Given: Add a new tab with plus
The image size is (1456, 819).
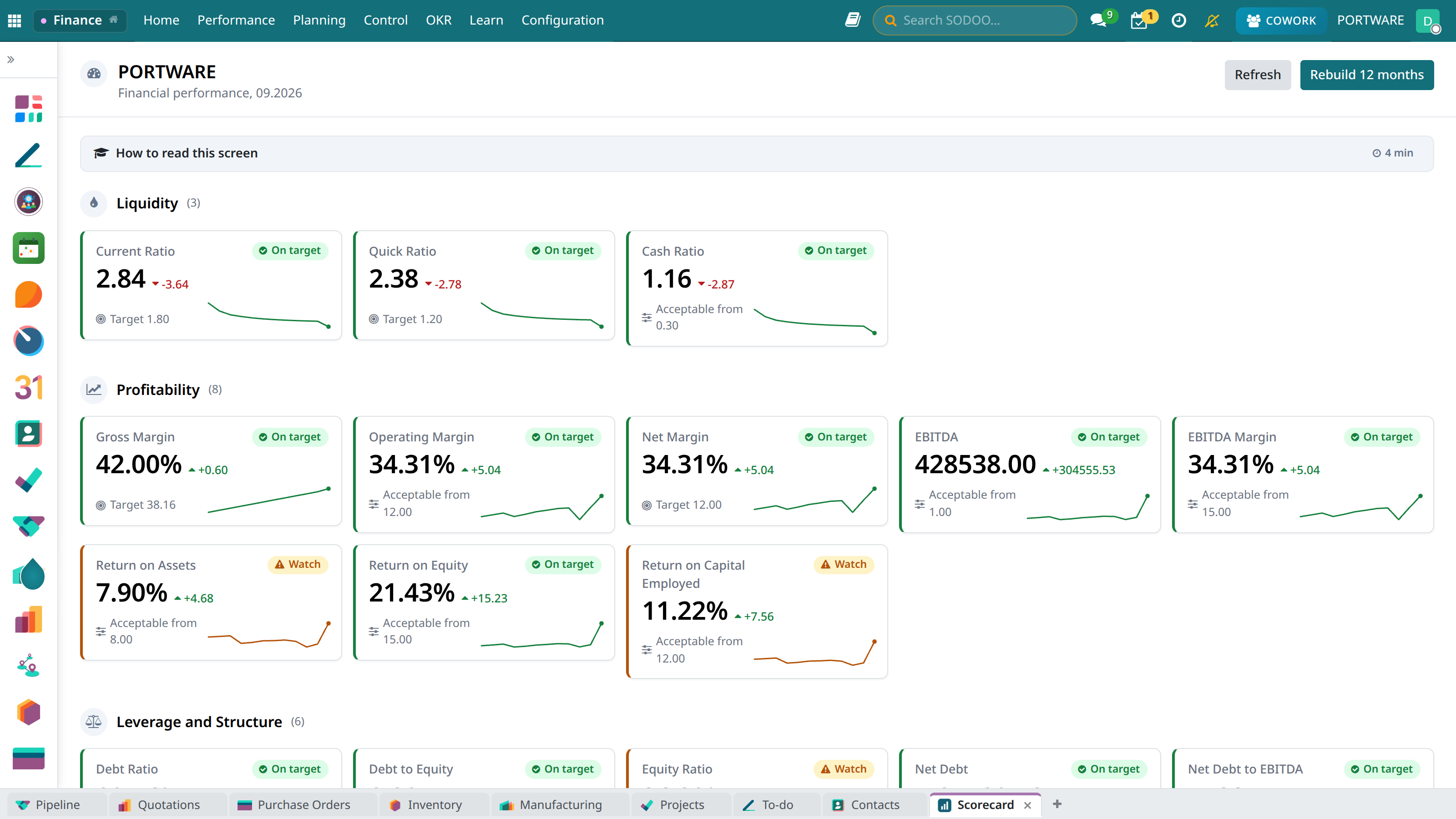Looking at the screenshot, I should [1057, 804].
